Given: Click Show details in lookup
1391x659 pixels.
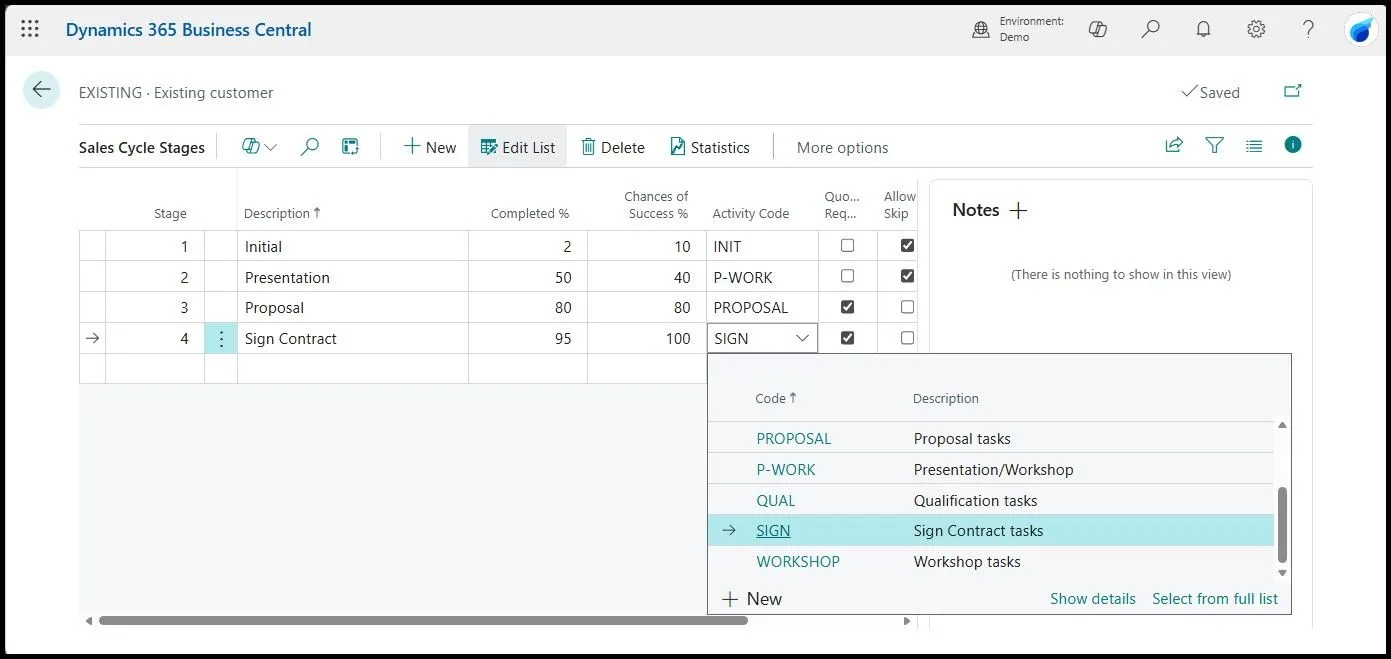Looking at the screenshot, I should click(1093, 599).
